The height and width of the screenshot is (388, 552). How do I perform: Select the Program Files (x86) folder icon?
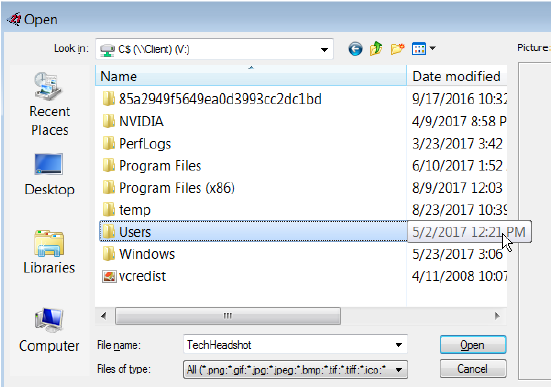coord(108,188)
